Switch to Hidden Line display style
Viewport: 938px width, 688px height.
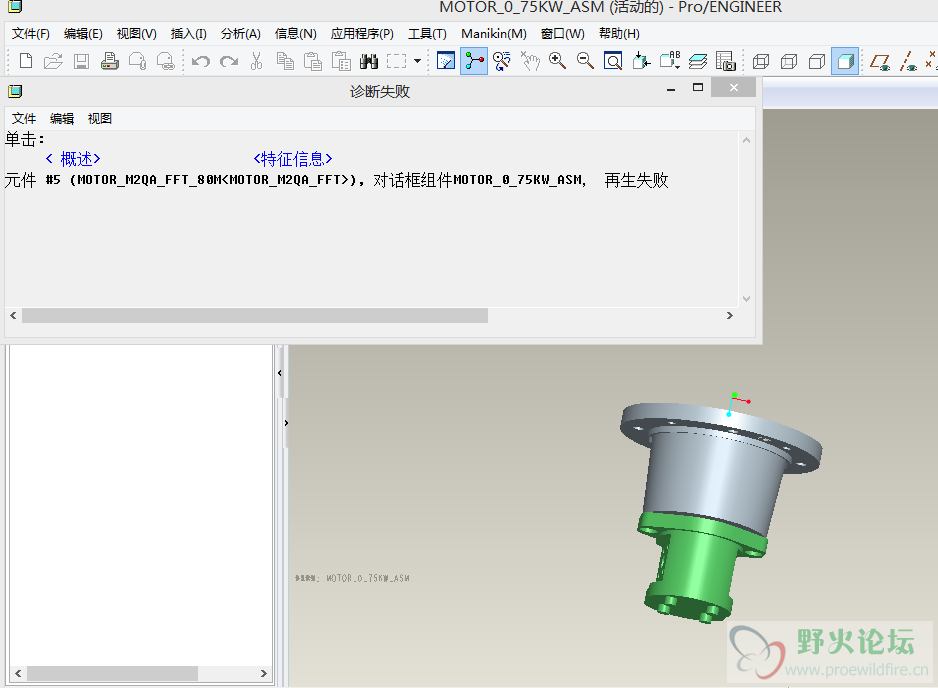point(789,61)
